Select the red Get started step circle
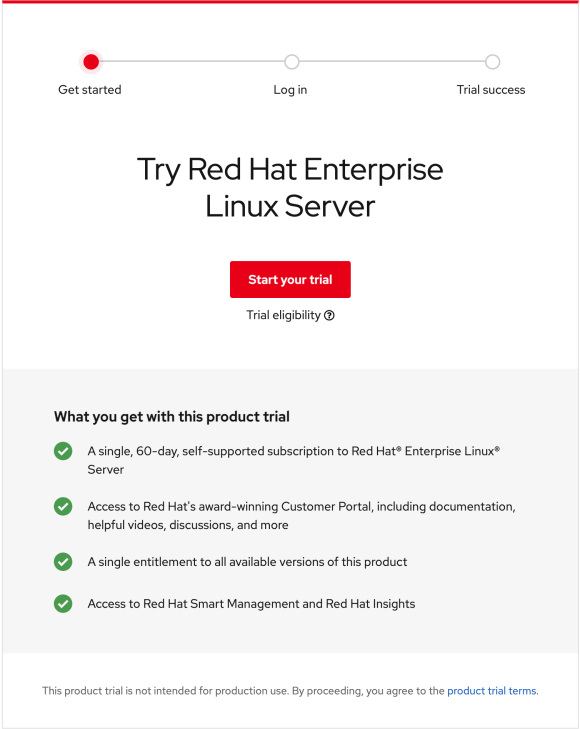 [x=91, y=62]
